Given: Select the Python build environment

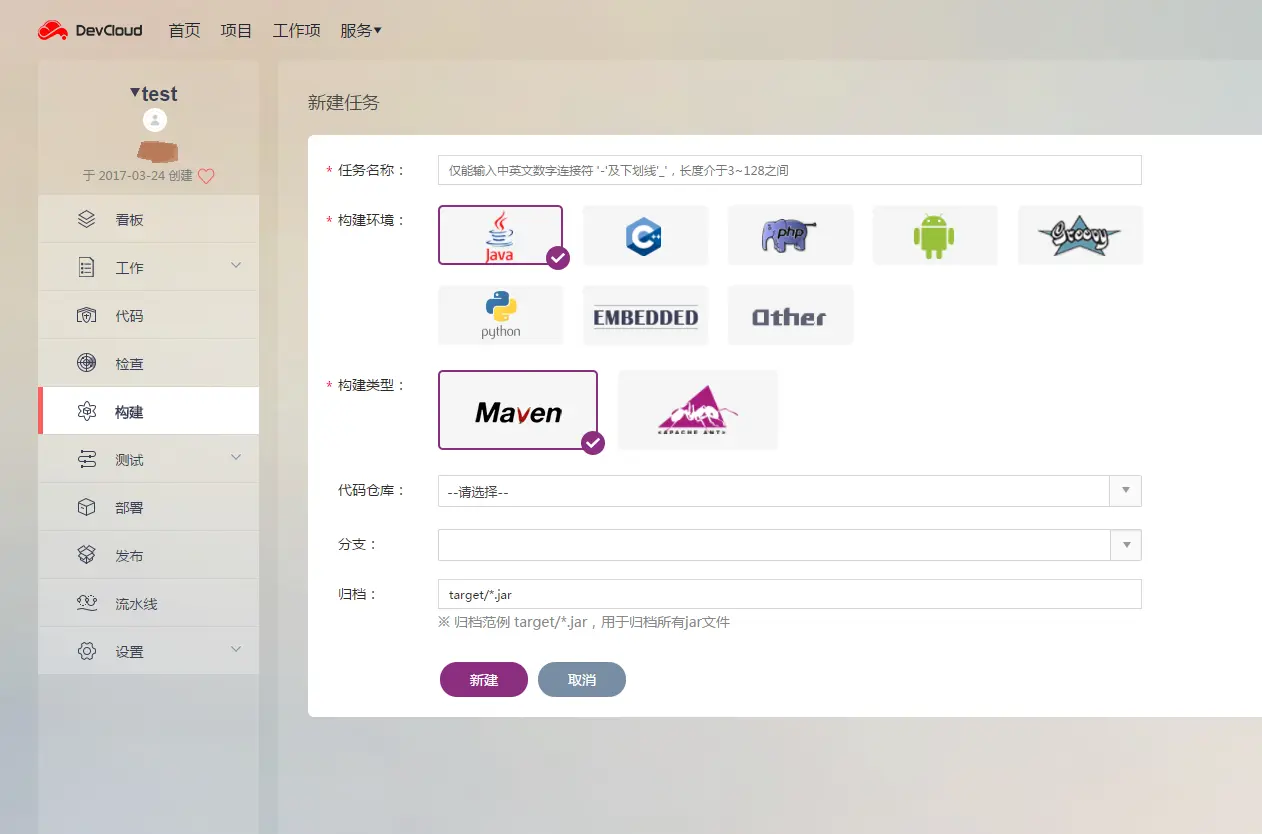Looking at the screenshot, I should coord(500,315).
